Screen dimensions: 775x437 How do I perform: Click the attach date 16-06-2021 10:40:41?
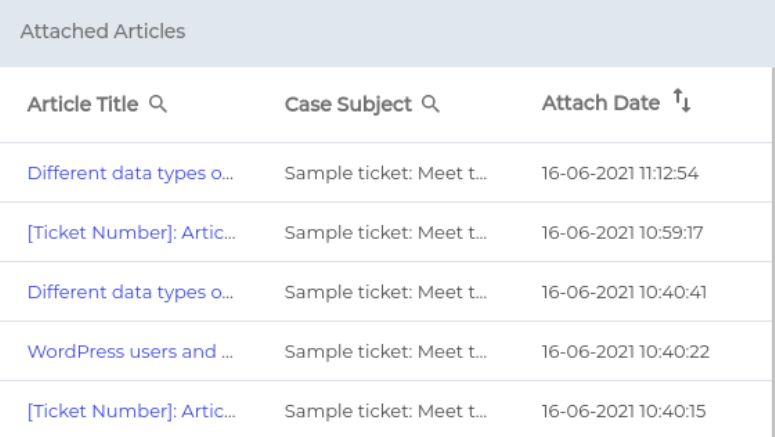pyautogui.click(x=620, y=292)
